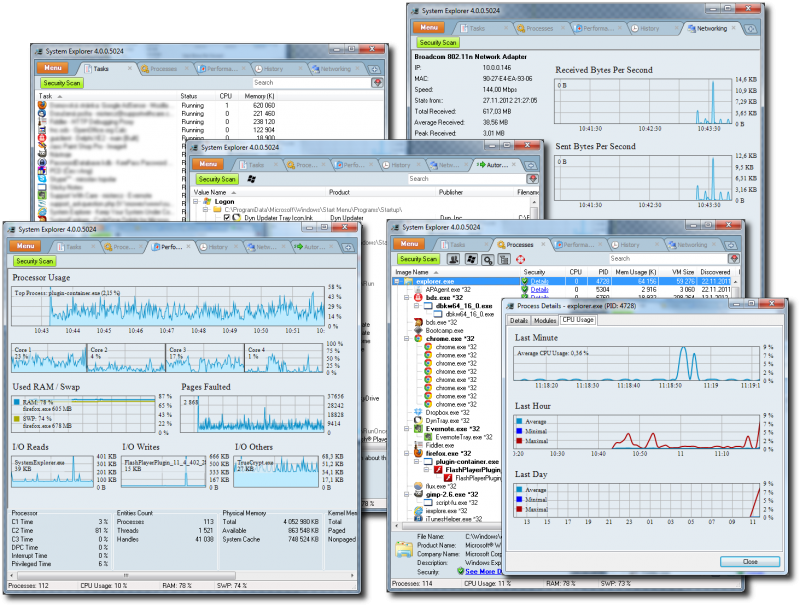Image resolution: width=800 pixels, height=606 pixels.
Task: Select Networking tab in Processes window
Action: [x=691, y=245]
